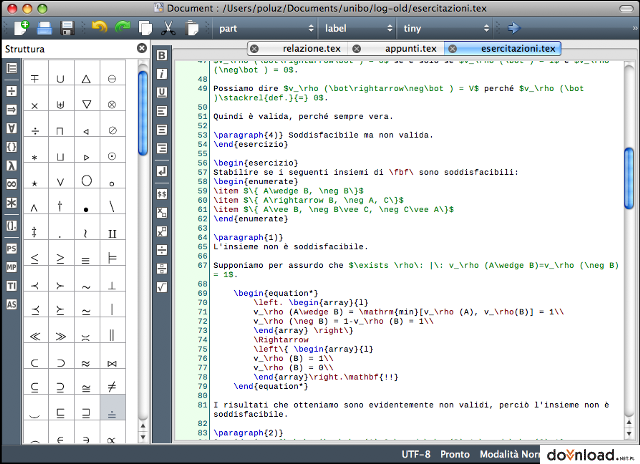Save the document with the floppy disk icon

point(67,28)
